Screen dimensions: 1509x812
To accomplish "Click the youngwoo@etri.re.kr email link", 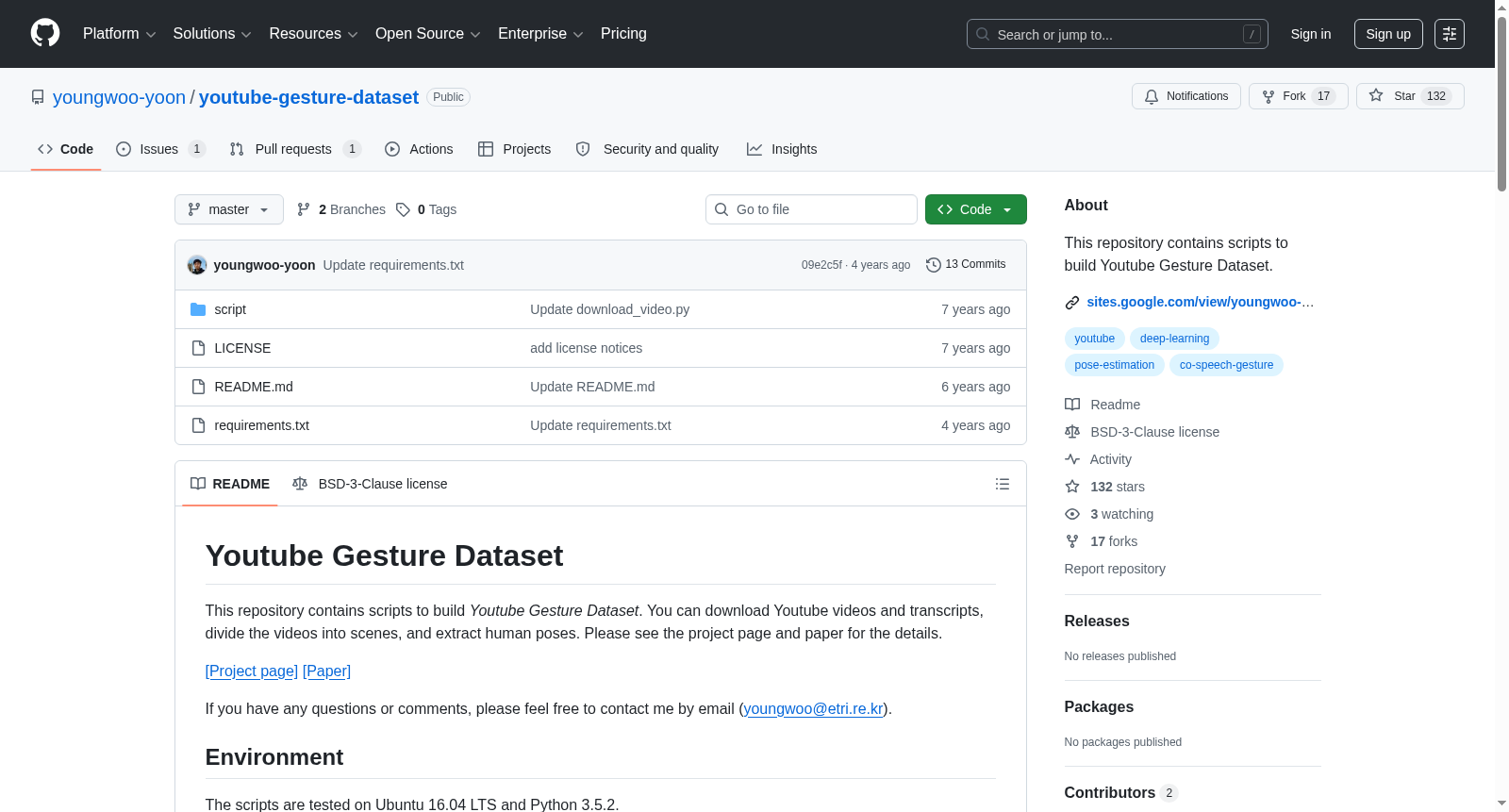I will coord(814,709).
